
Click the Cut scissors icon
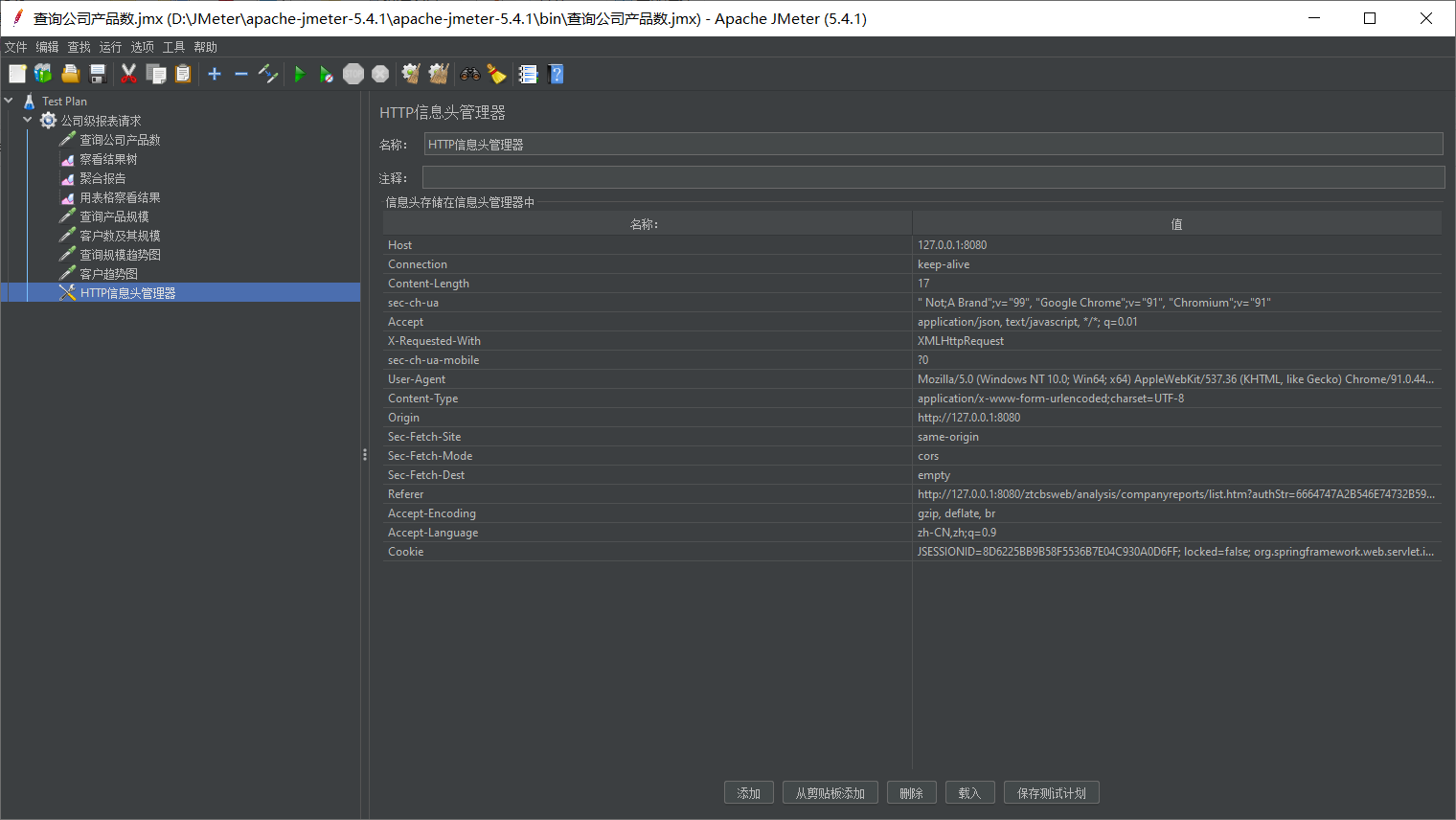coord(128,74)
